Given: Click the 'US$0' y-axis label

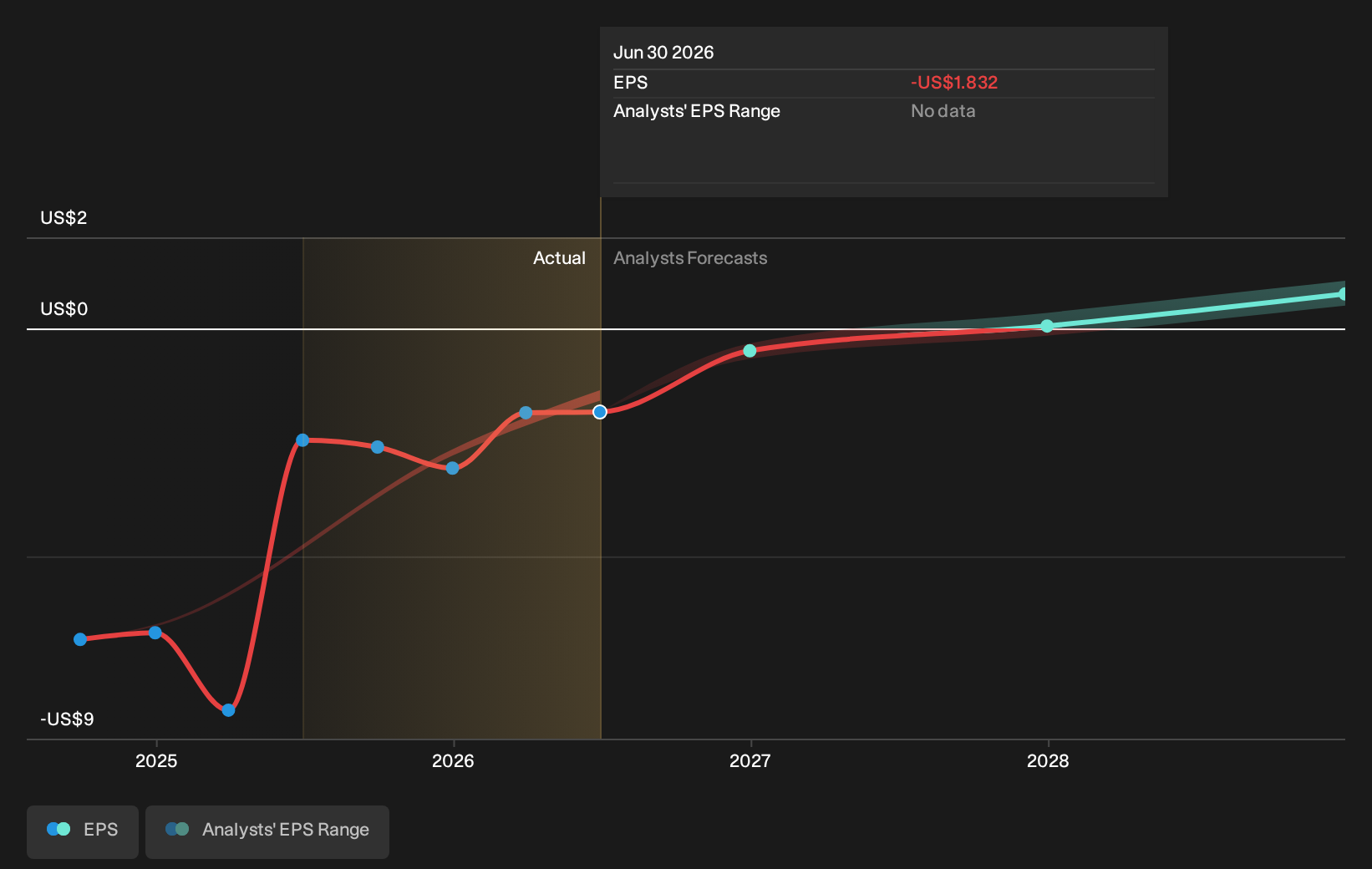Looking at the screenshot, I should [x=64, y=309].
